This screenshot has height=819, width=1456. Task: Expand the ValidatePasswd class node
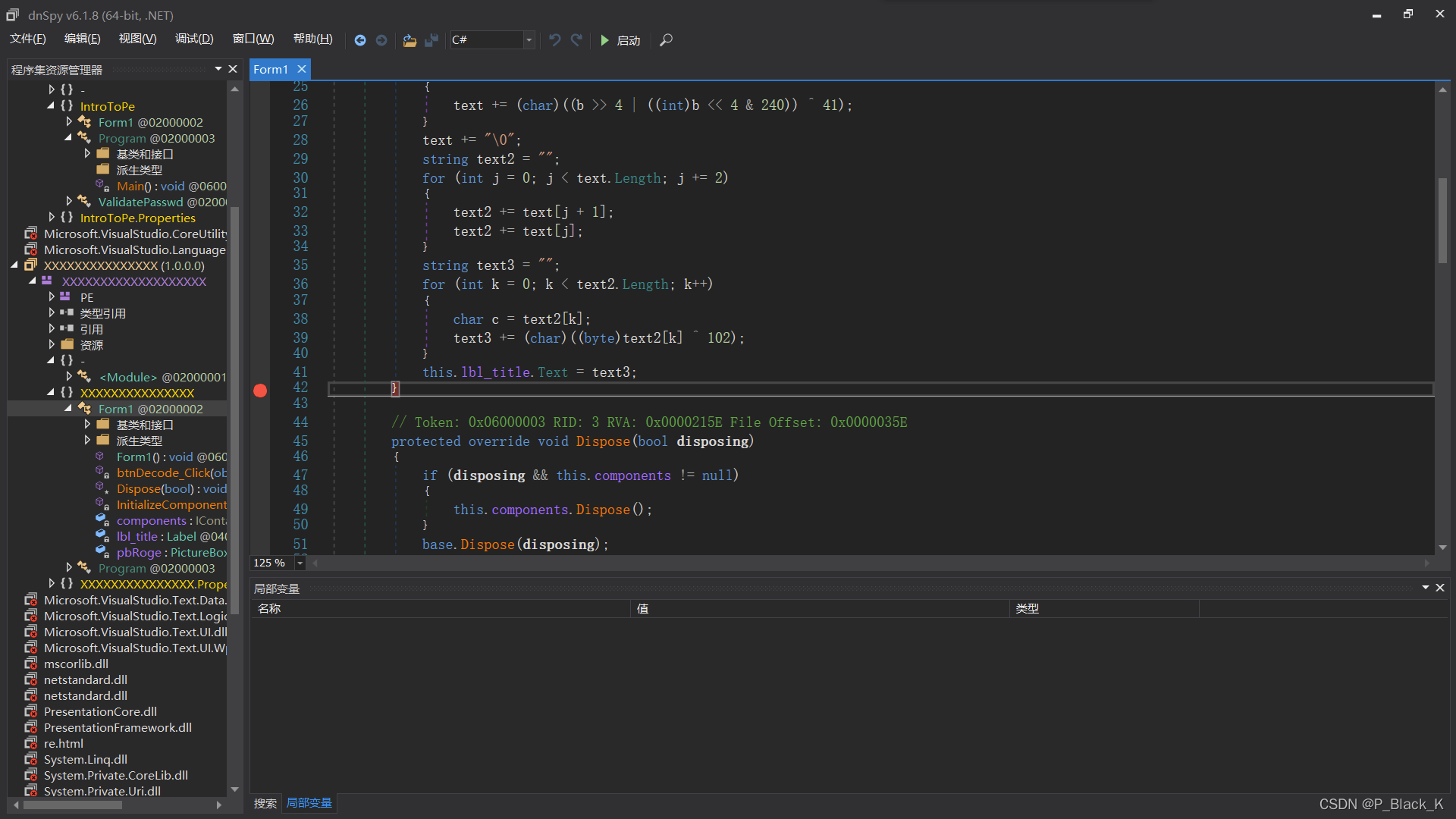(69, 202)
